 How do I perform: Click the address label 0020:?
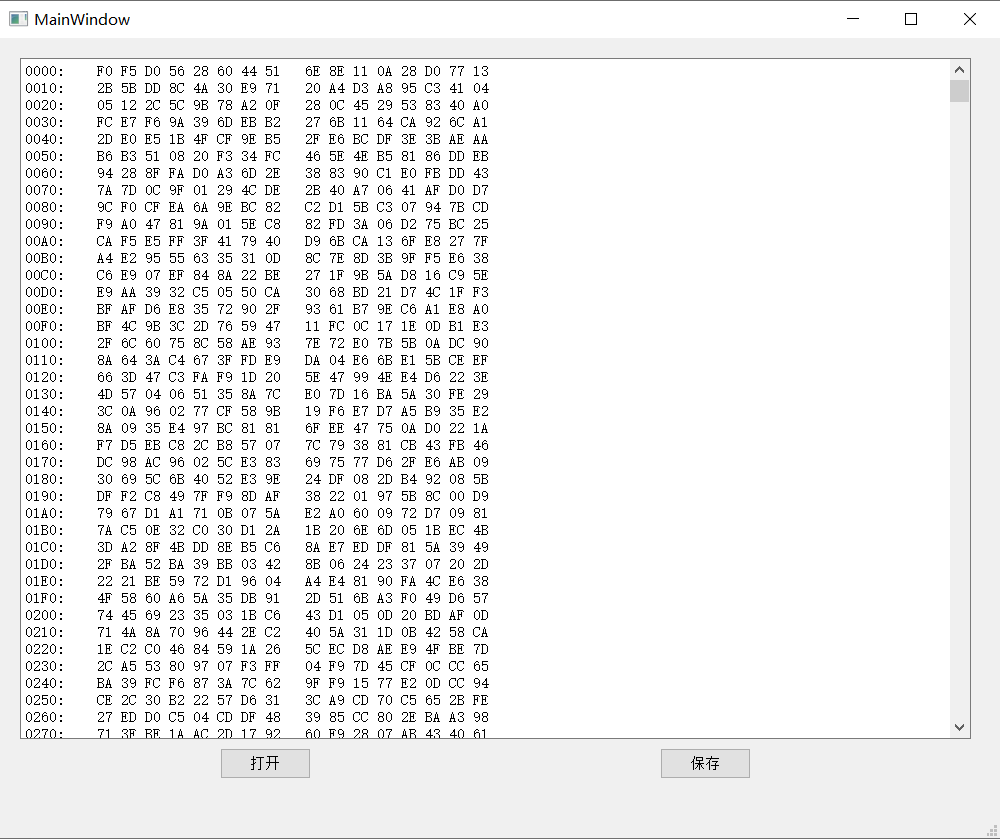tap(45, 105)
